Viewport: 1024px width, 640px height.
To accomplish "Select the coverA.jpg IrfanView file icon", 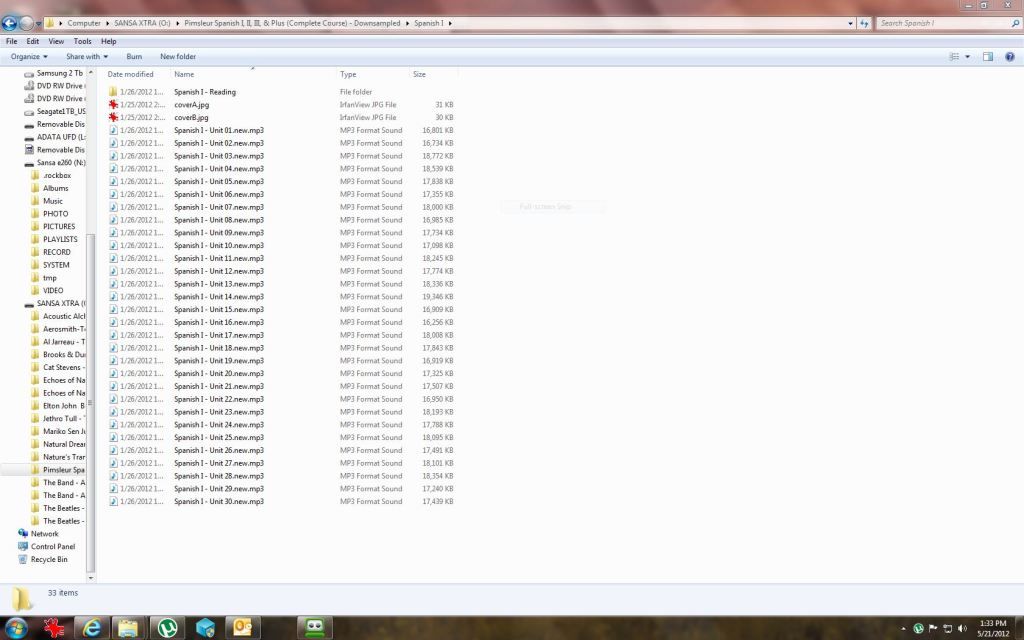I will [x=113, y=104].
